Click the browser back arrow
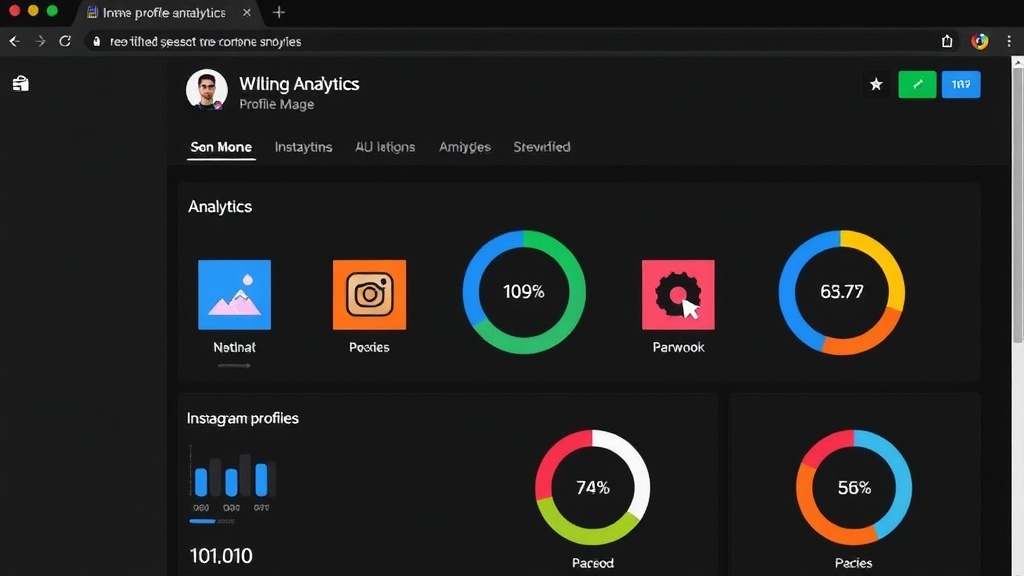The image size is (1024, 576). pos(14,41)
